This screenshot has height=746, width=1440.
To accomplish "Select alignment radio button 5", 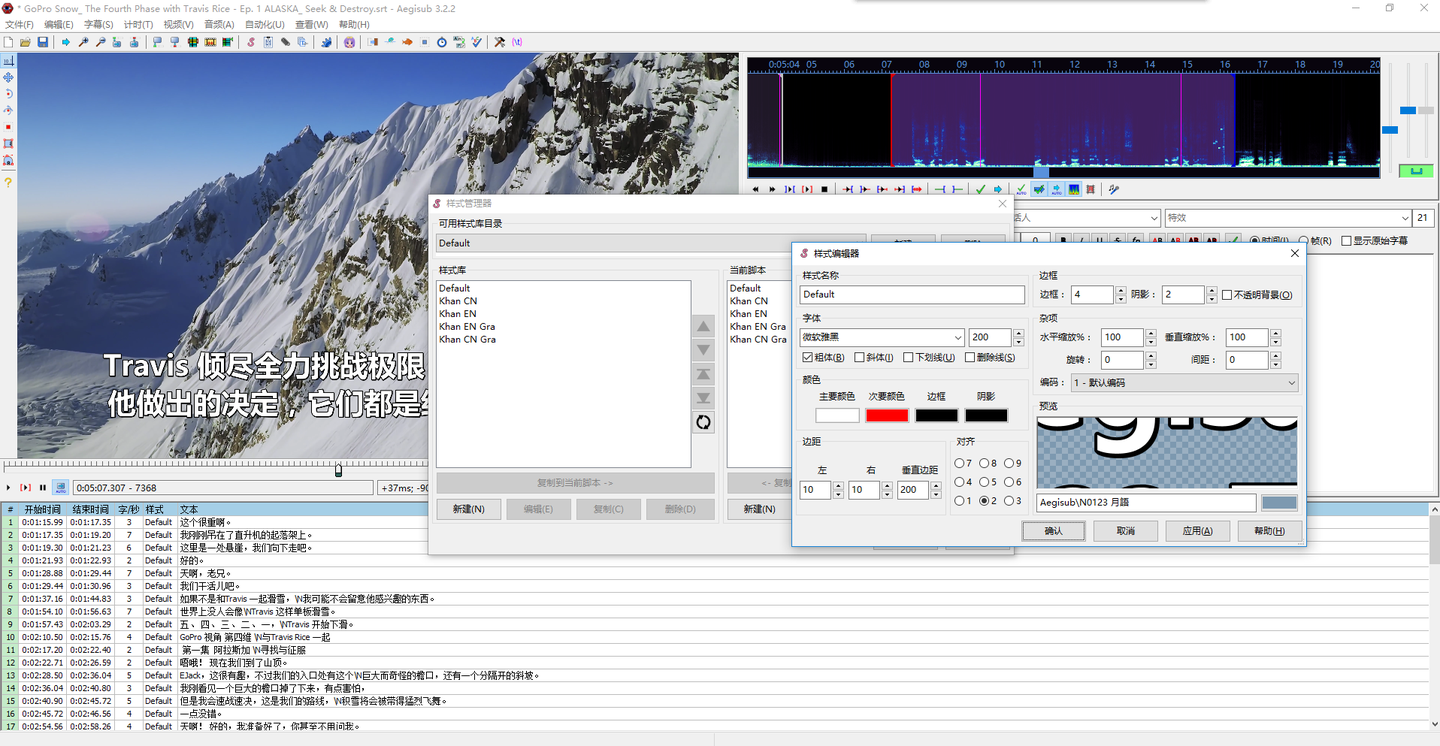I will tap(985, 482).
